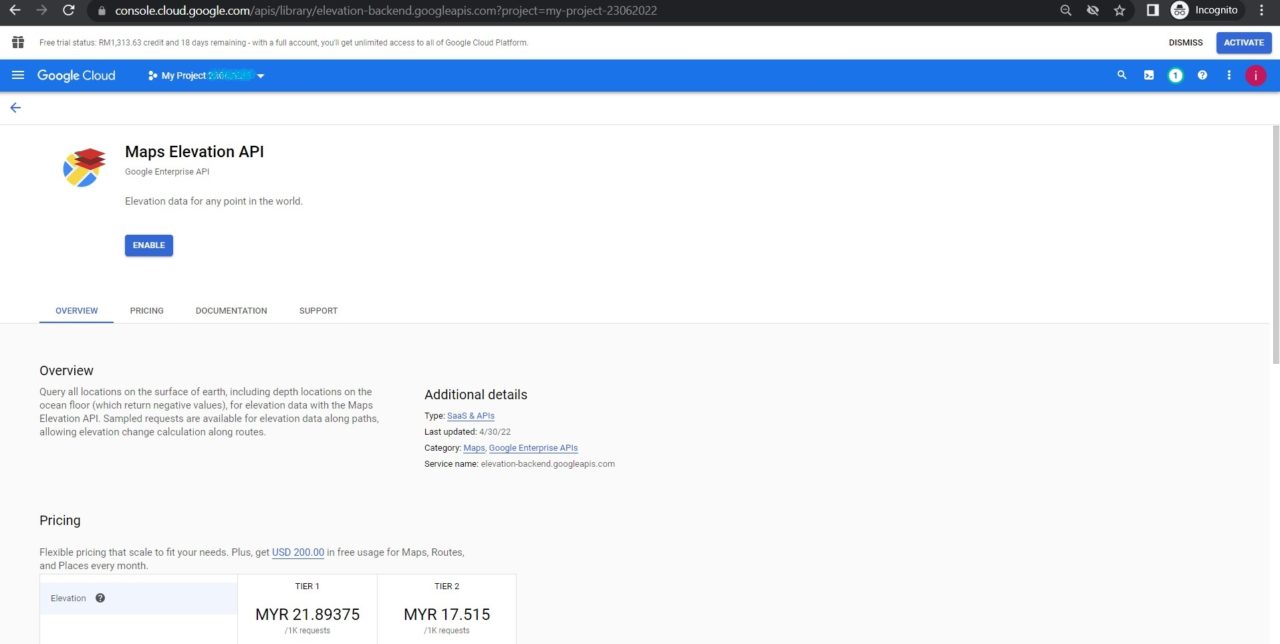
Task: Click the back arrow to leave API details
Action: click(14, 107)
